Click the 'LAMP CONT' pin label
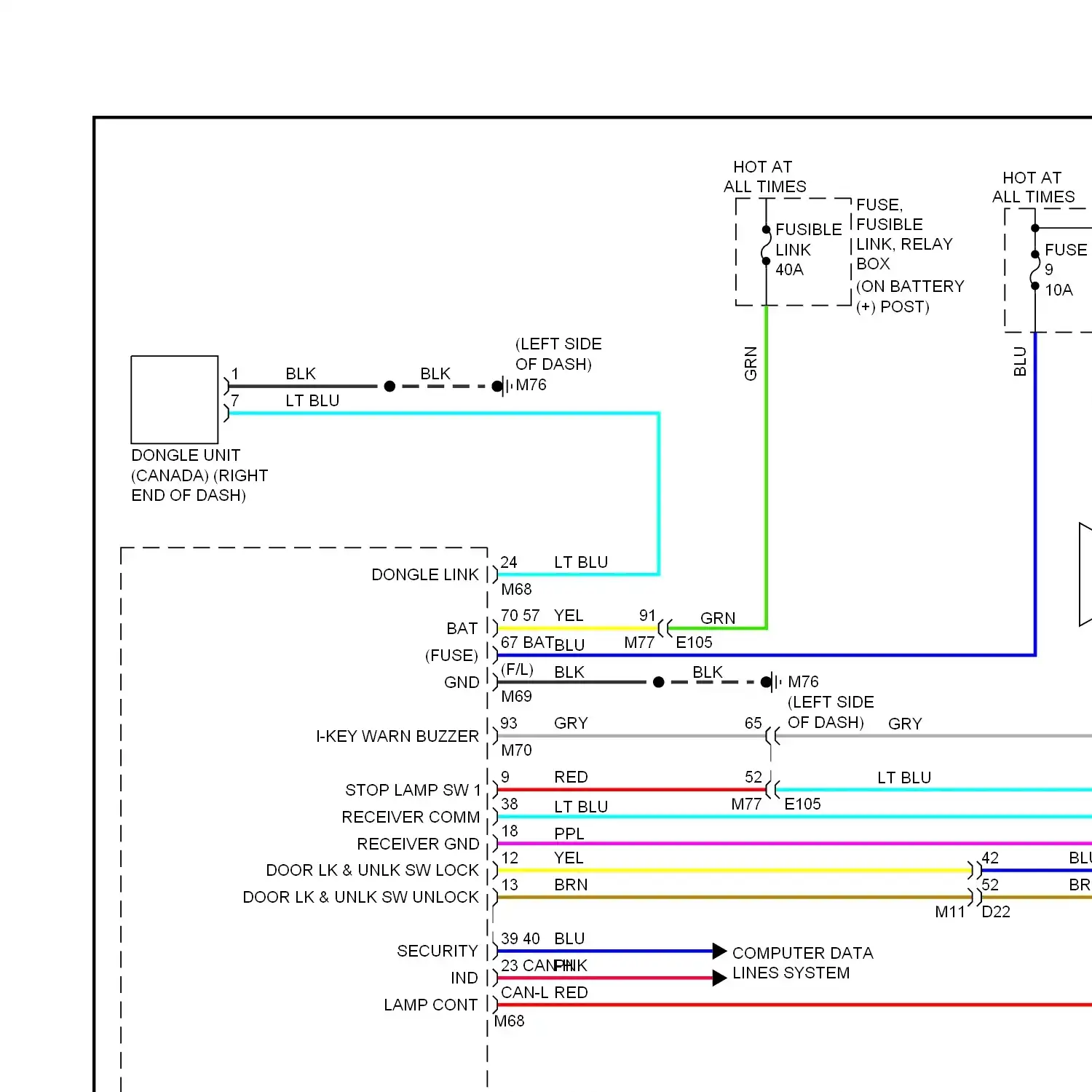 coord(431,1005)
